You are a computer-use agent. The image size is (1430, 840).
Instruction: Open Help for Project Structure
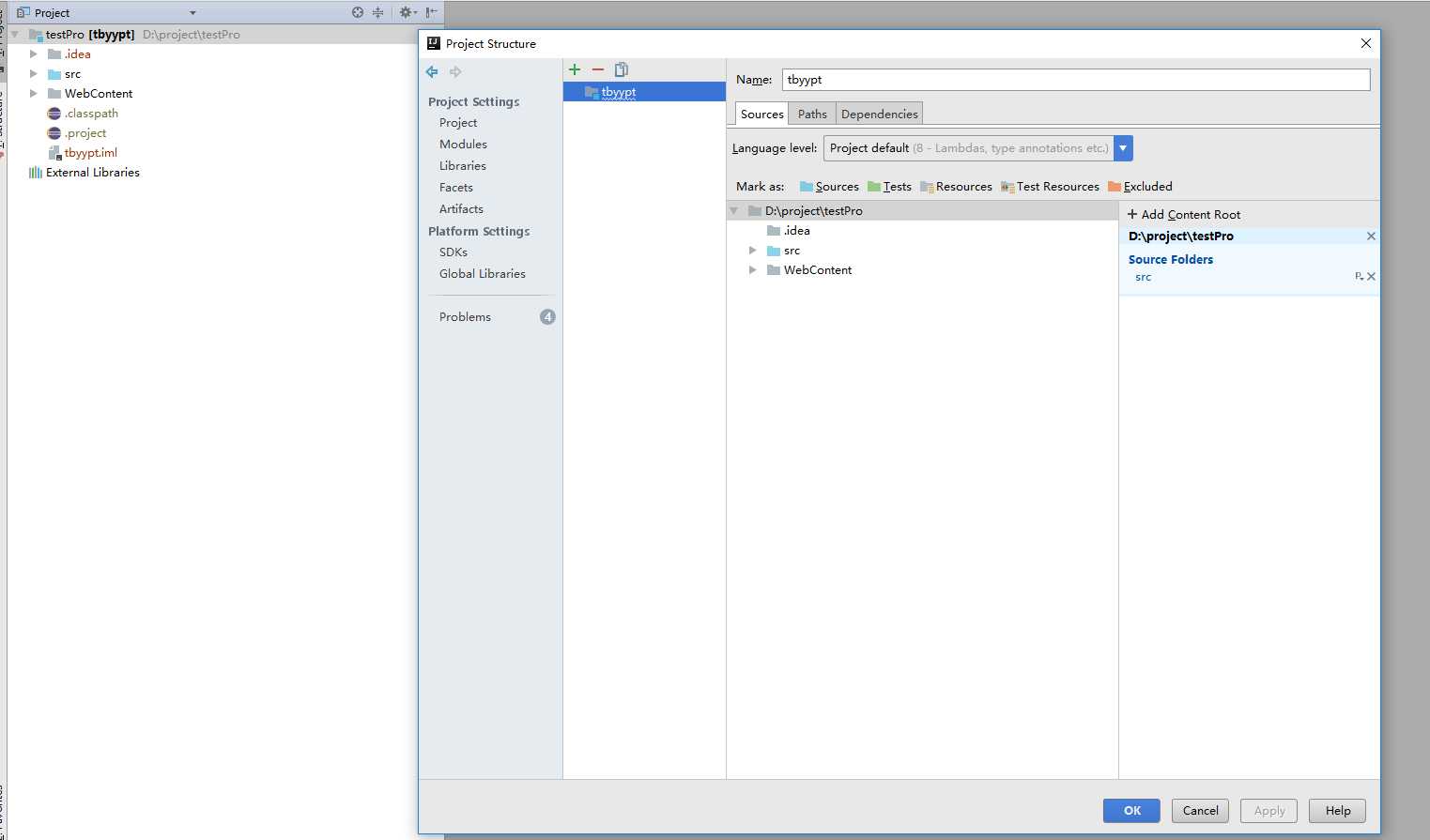pos(1338,811)
